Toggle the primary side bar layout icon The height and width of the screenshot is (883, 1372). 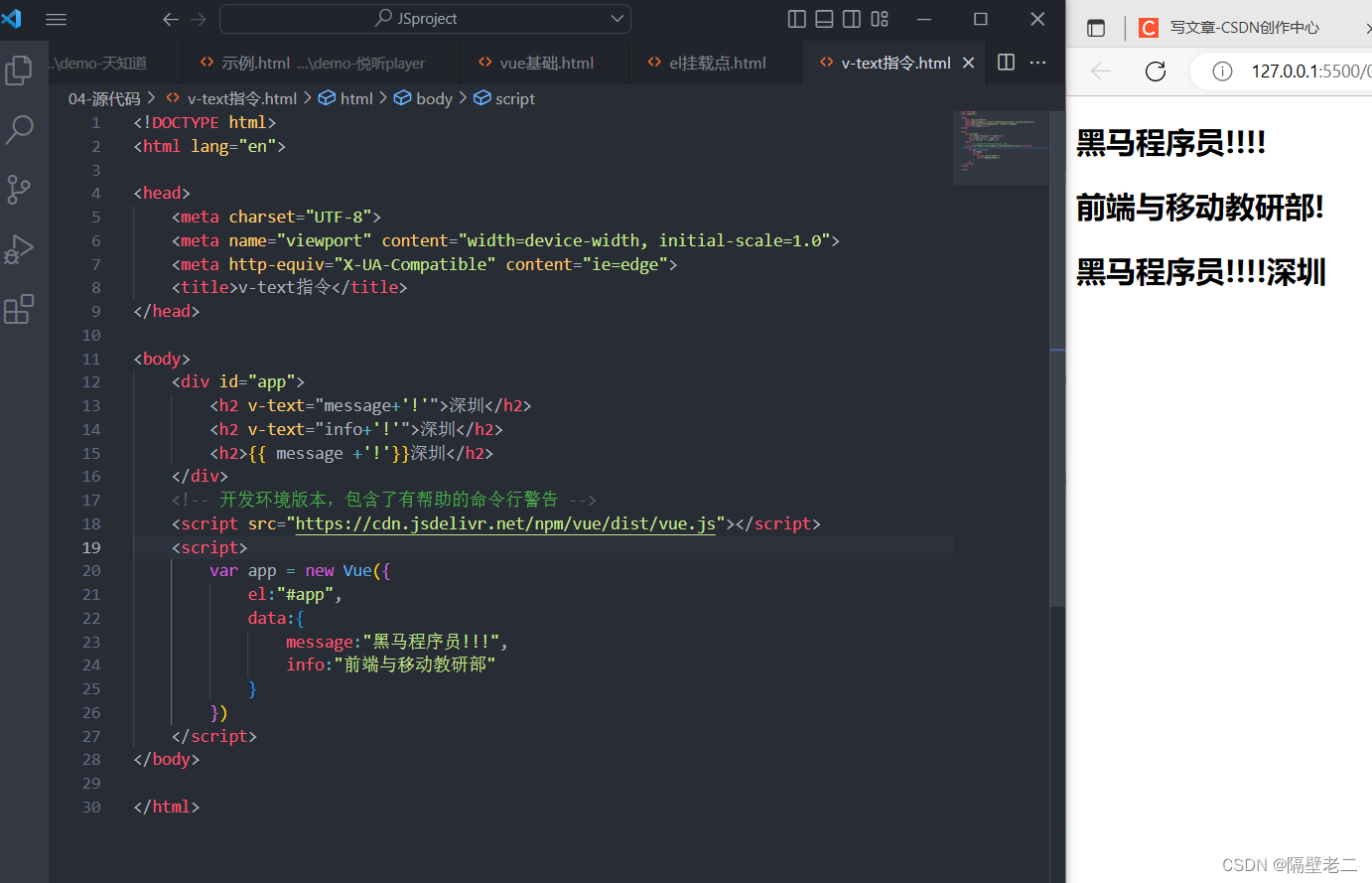[796, 19]
